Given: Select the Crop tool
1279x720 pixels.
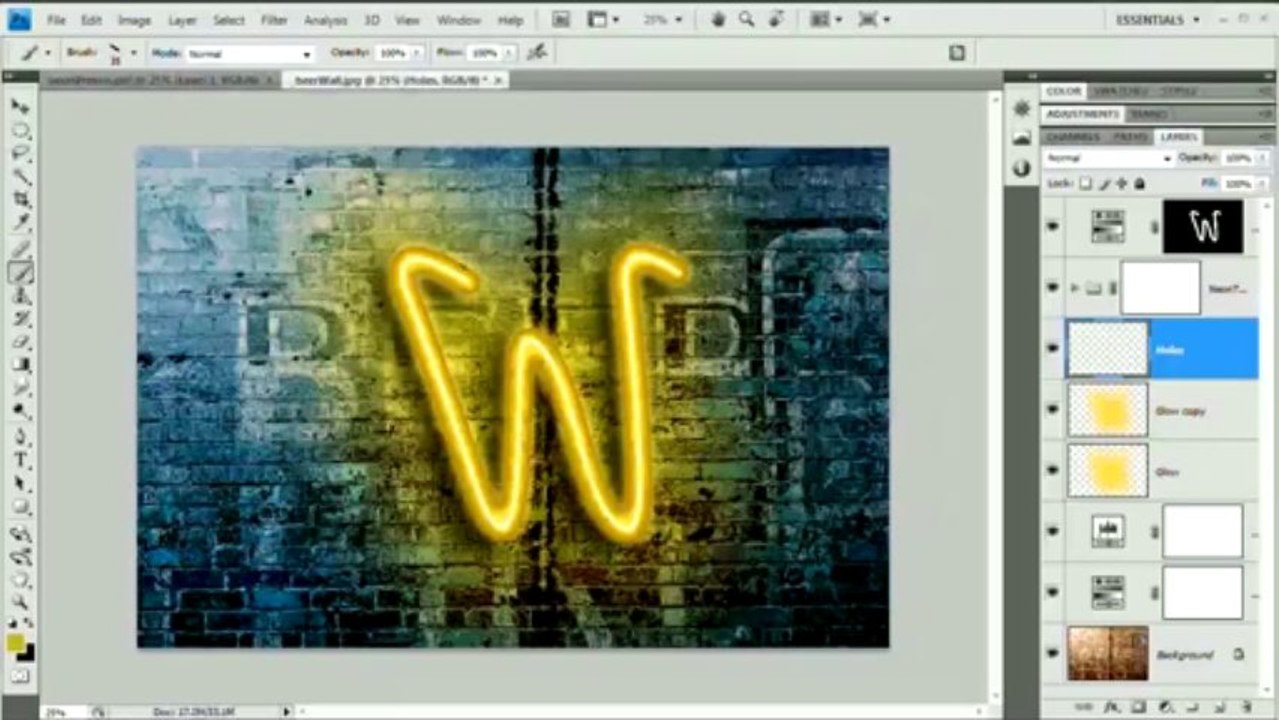Looking at the screenshot, I should coord(20,200).
